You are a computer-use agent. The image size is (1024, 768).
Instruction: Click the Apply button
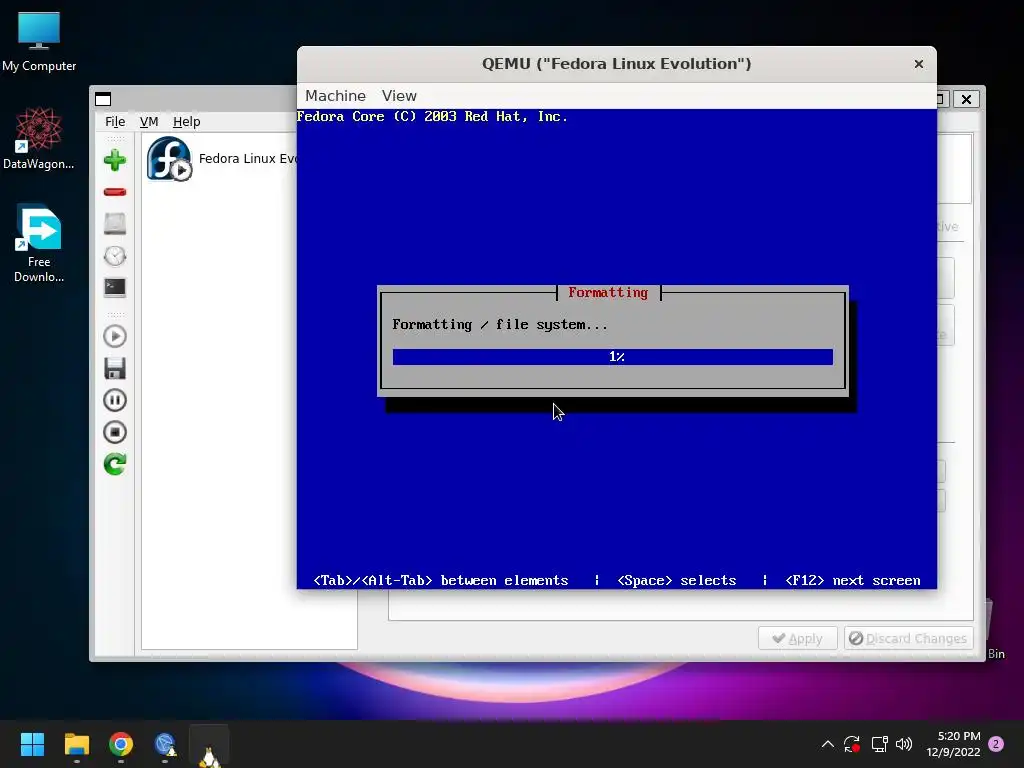[797, 638]
